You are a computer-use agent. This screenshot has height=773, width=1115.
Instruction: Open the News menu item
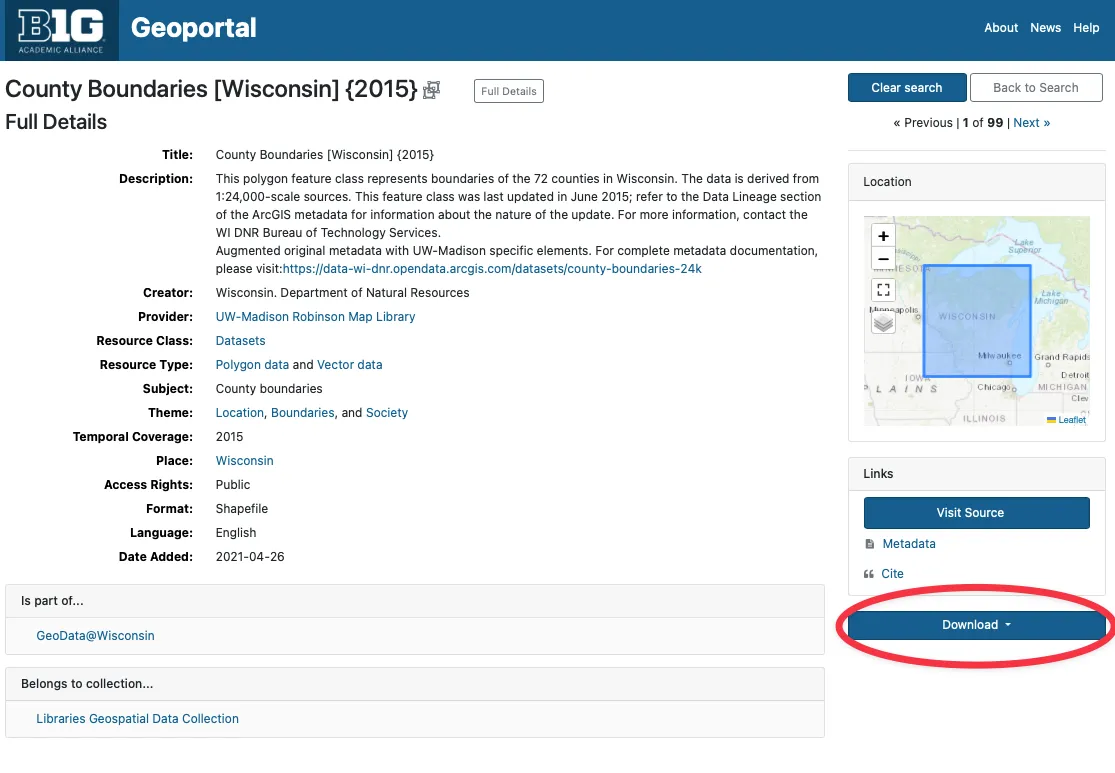[1045, 28]
